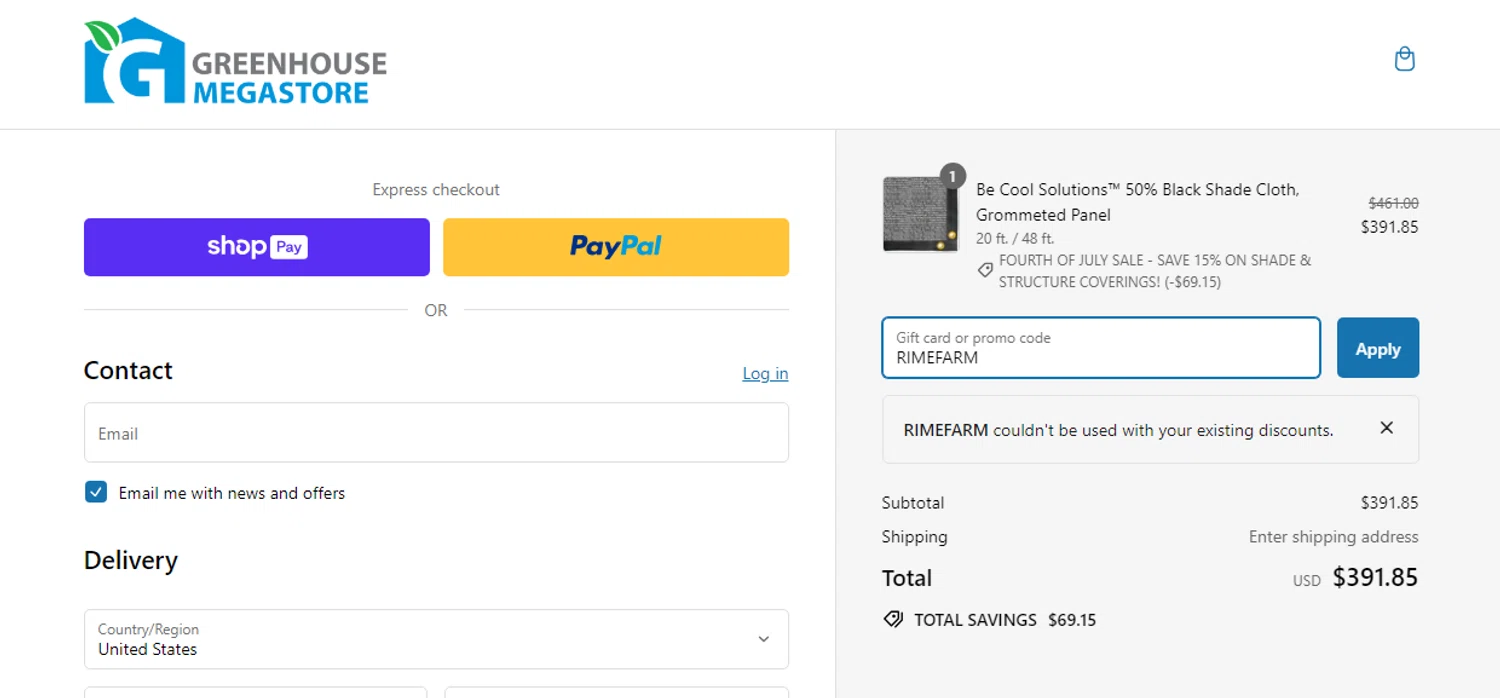
Task: Pay with Shop Pay express checkout
Action: 257,247
